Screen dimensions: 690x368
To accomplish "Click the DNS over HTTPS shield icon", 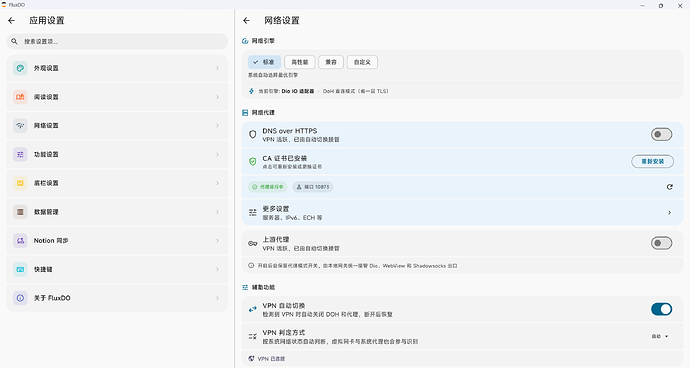I will coord(253,134).
